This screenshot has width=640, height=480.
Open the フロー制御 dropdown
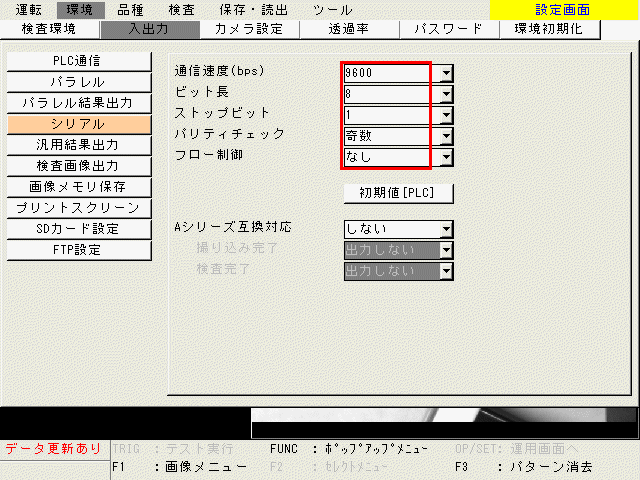pos(446,157)
